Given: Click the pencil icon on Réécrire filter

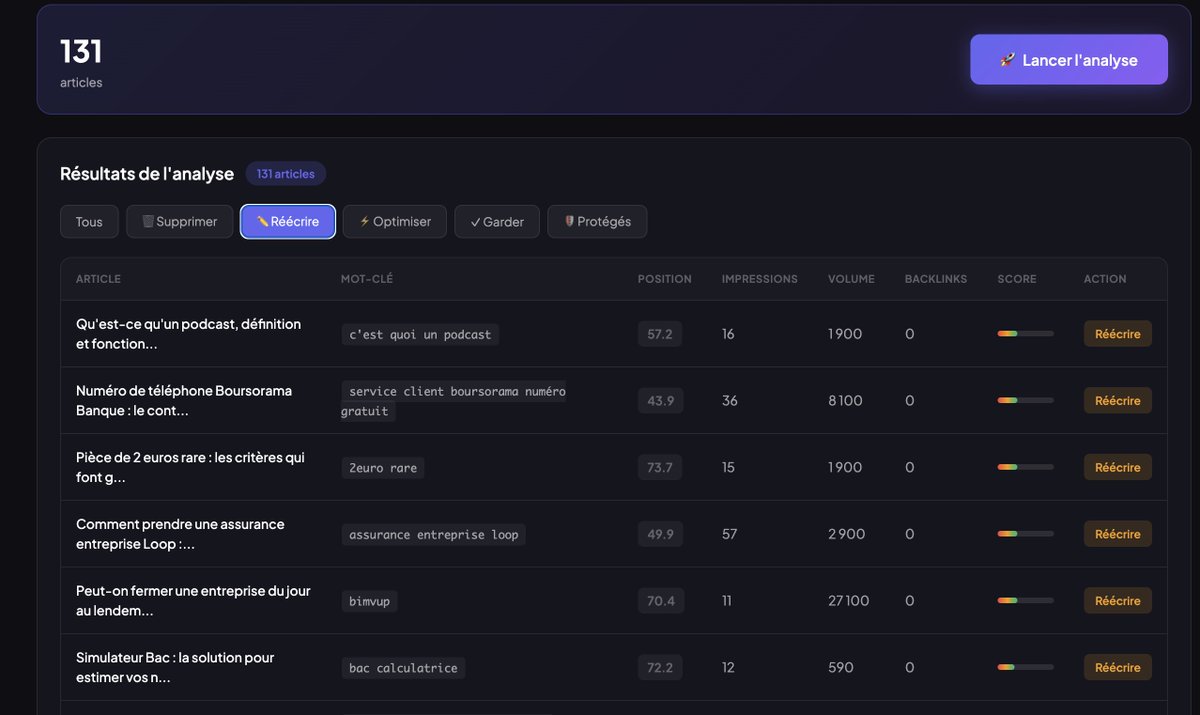Looking at the screenshot, I should coord(262,222).
